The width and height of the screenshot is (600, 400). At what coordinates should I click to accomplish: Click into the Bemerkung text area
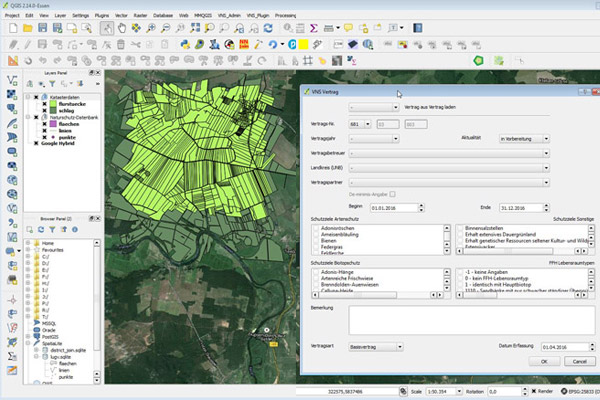point(472,320)
